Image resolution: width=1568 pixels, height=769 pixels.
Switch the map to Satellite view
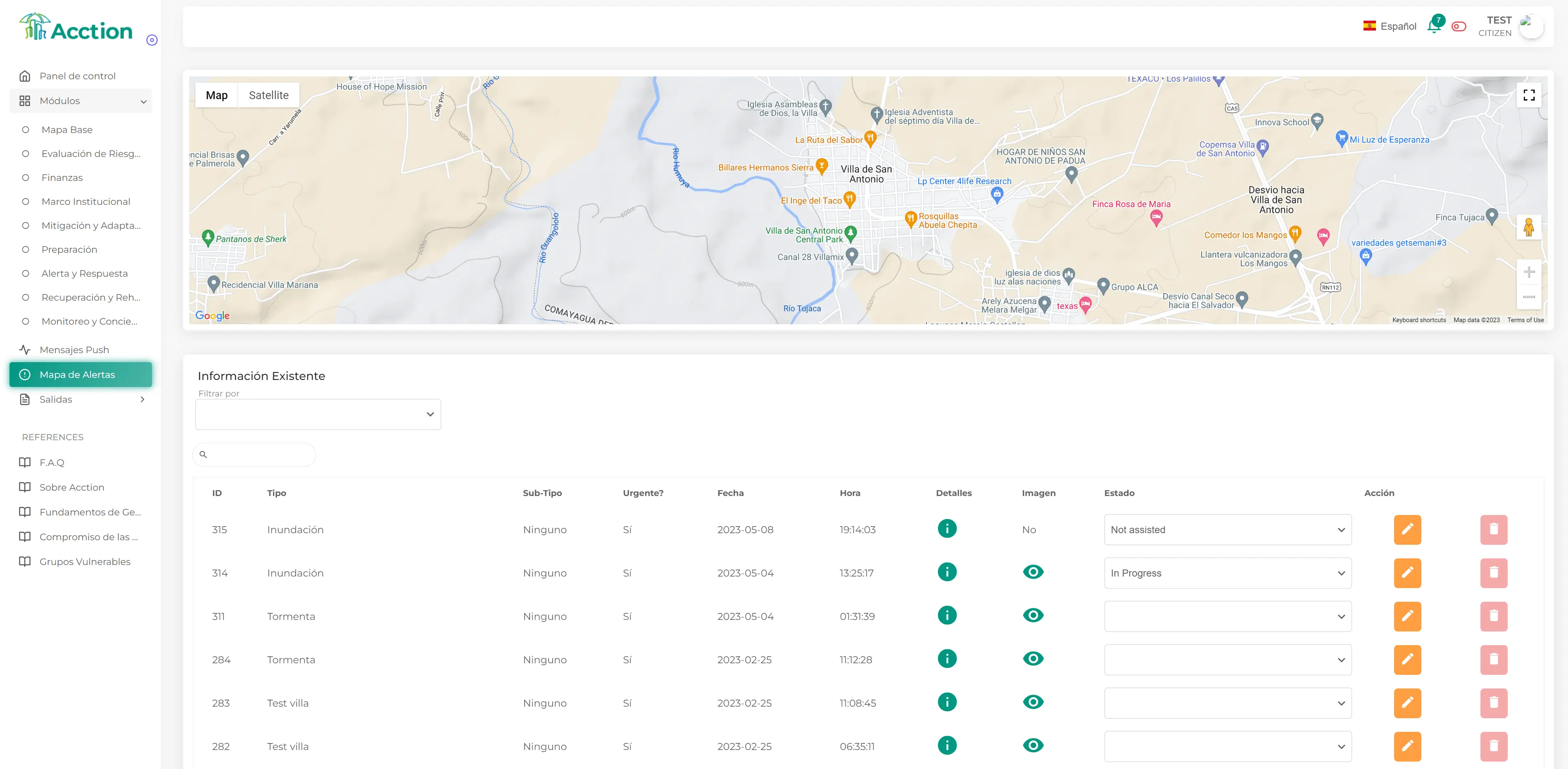(x=268, y=95)
